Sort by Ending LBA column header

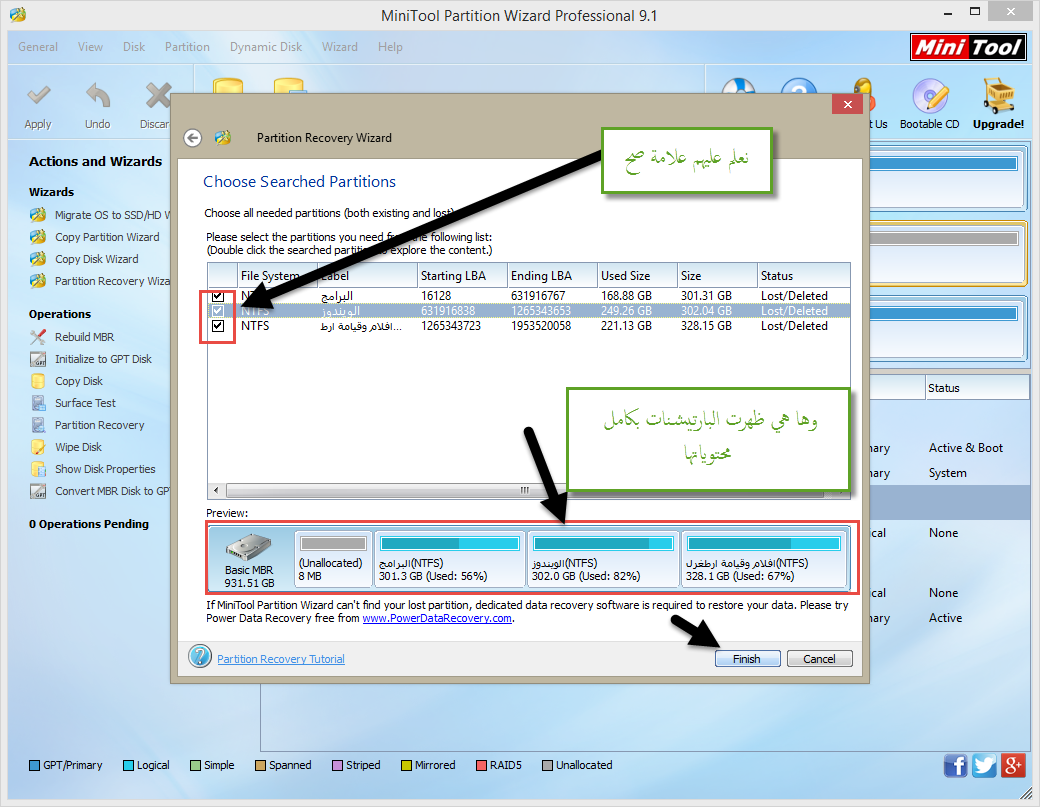click(x=552, y=275)
